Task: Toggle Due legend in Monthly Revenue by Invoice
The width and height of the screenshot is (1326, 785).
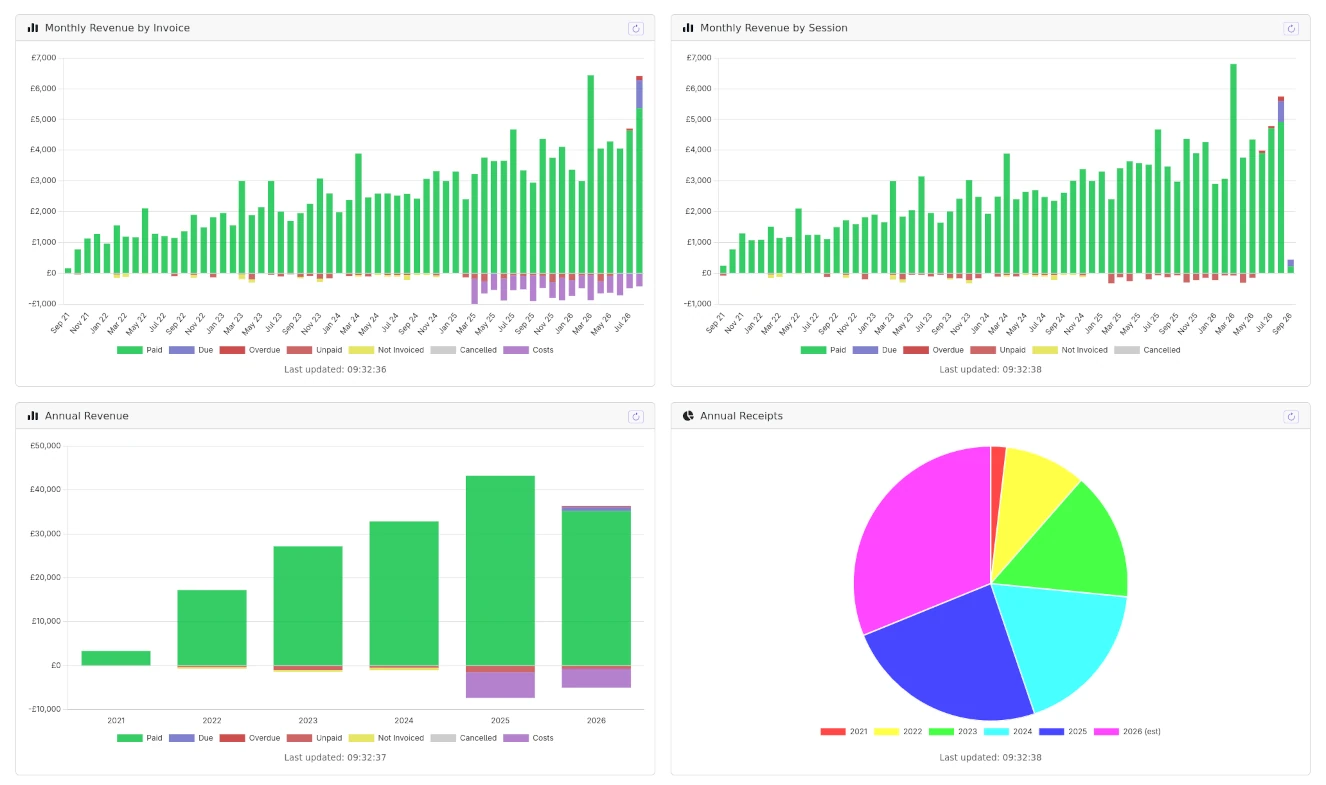Action: click(x=191, y=350)
